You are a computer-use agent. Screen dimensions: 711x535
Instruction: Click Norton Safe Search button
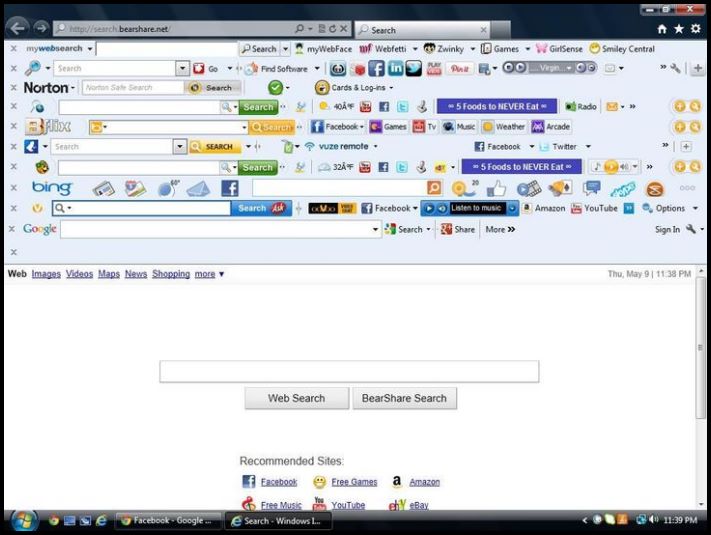(213, 88)
